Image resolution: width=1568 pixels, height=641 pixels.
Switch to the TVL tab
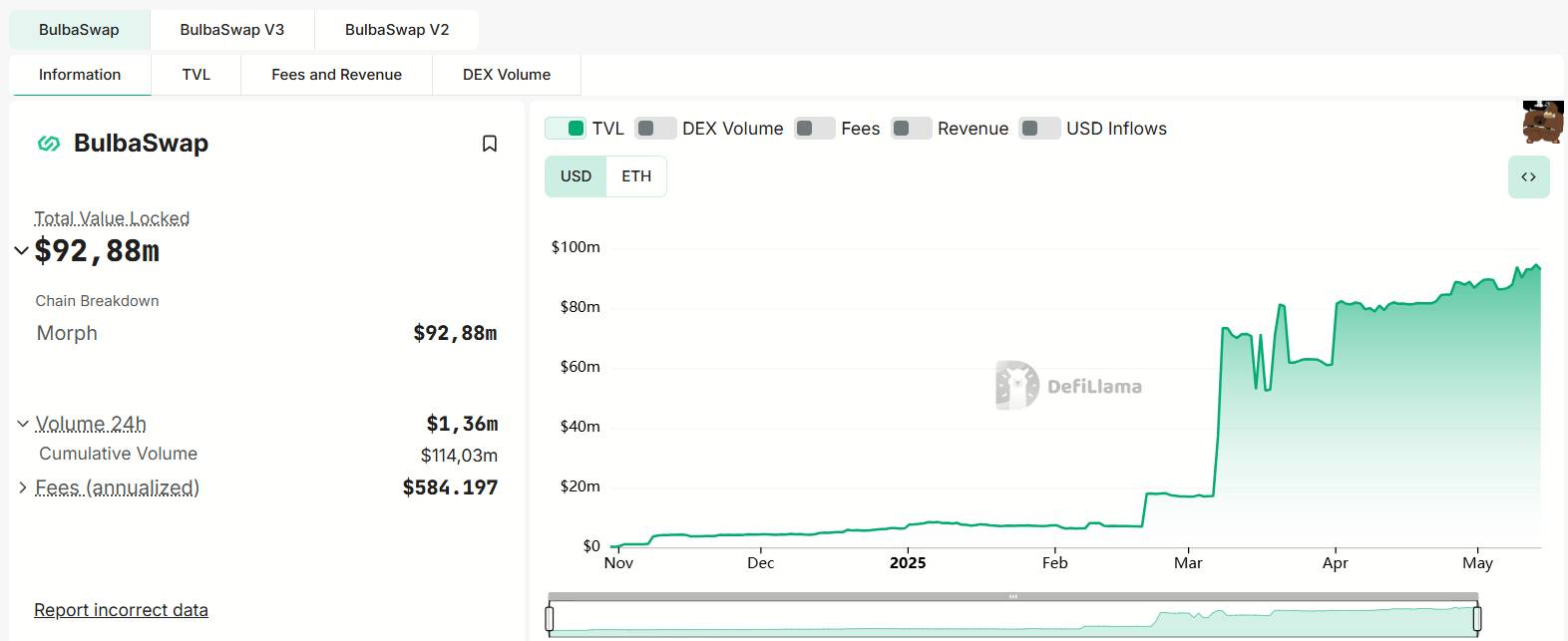coord(196,75)
